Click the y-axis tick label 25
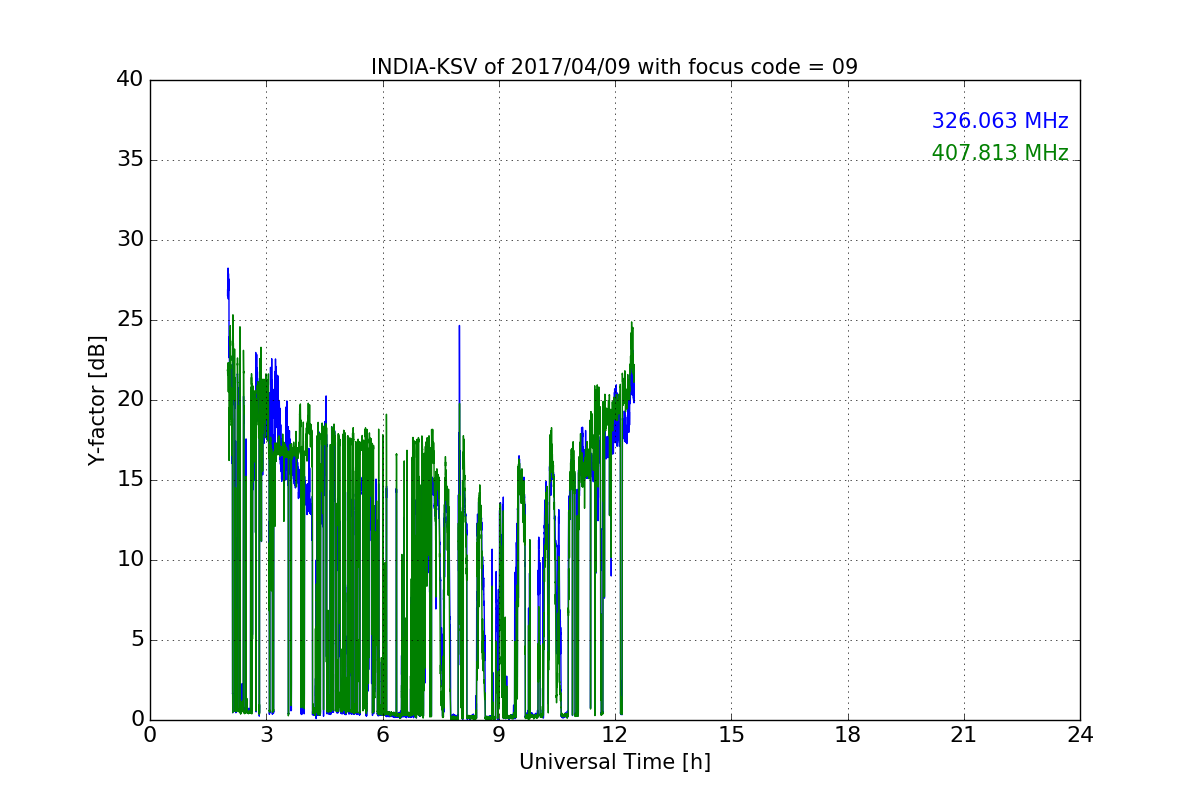Image resolution: width=1200 pixels, height=800 pixels. (130, 320)
